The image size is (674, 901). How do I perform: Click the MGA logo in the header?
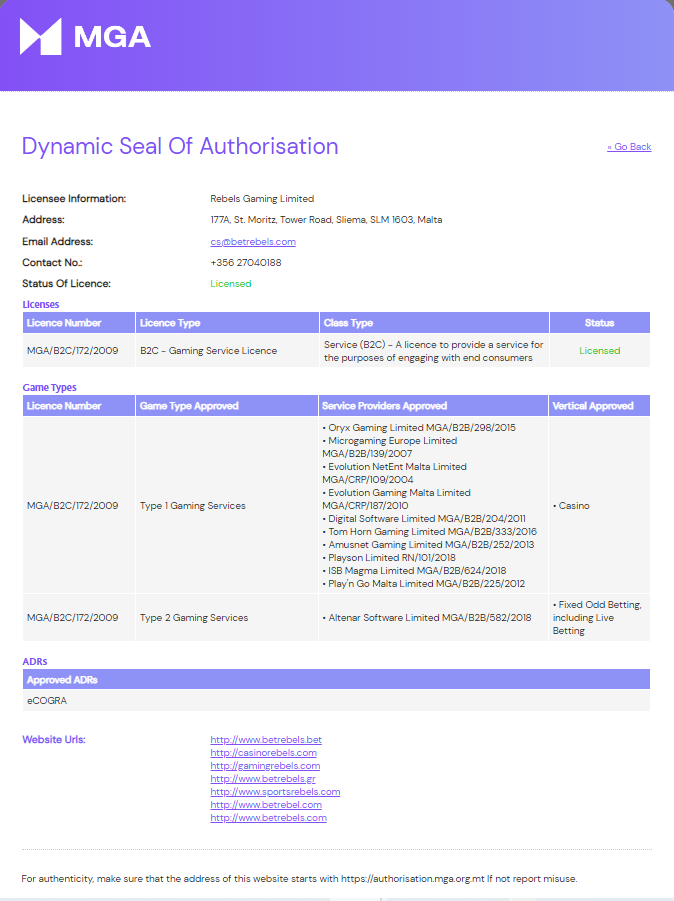85,37
